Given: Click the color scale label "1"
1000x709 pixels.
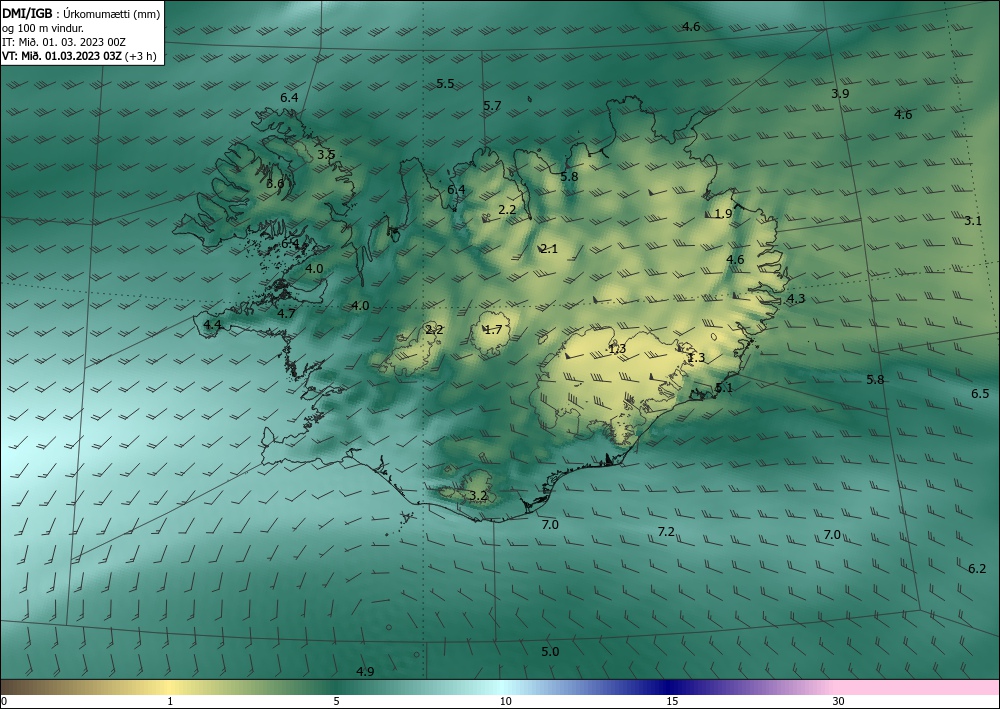Looking at the screenshot, I should click(x=170, y=702).
